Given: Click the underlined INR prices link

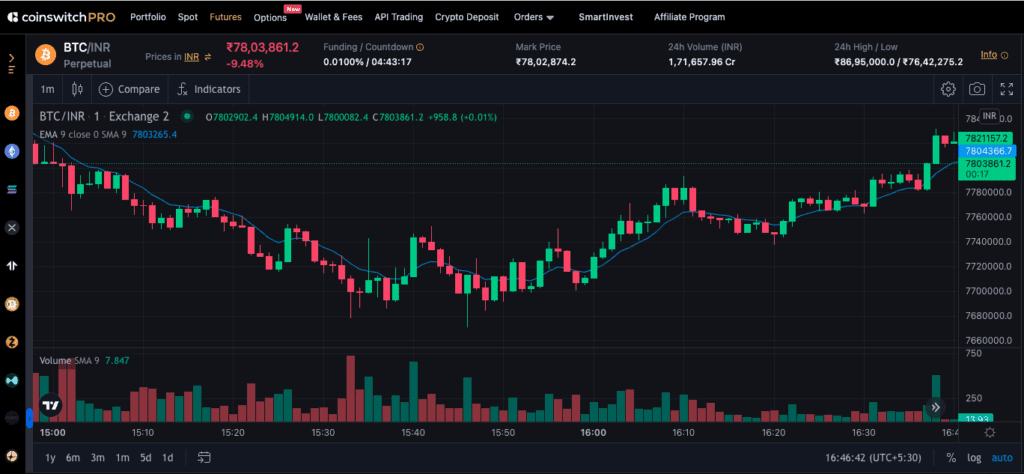Looking at the screenshot, I should click(x=191, y=57).
